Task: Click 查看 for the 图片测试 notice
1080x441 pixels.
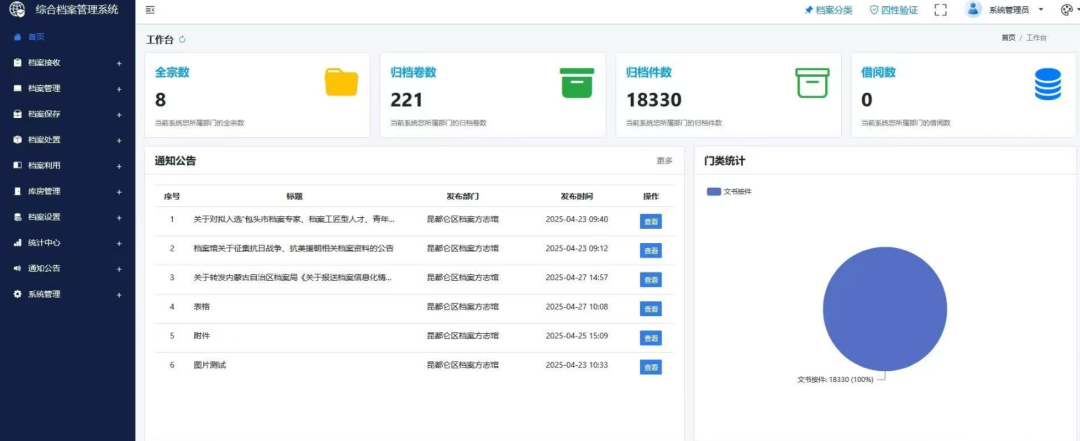Action: pyautogui.click(x=651, y=367)
